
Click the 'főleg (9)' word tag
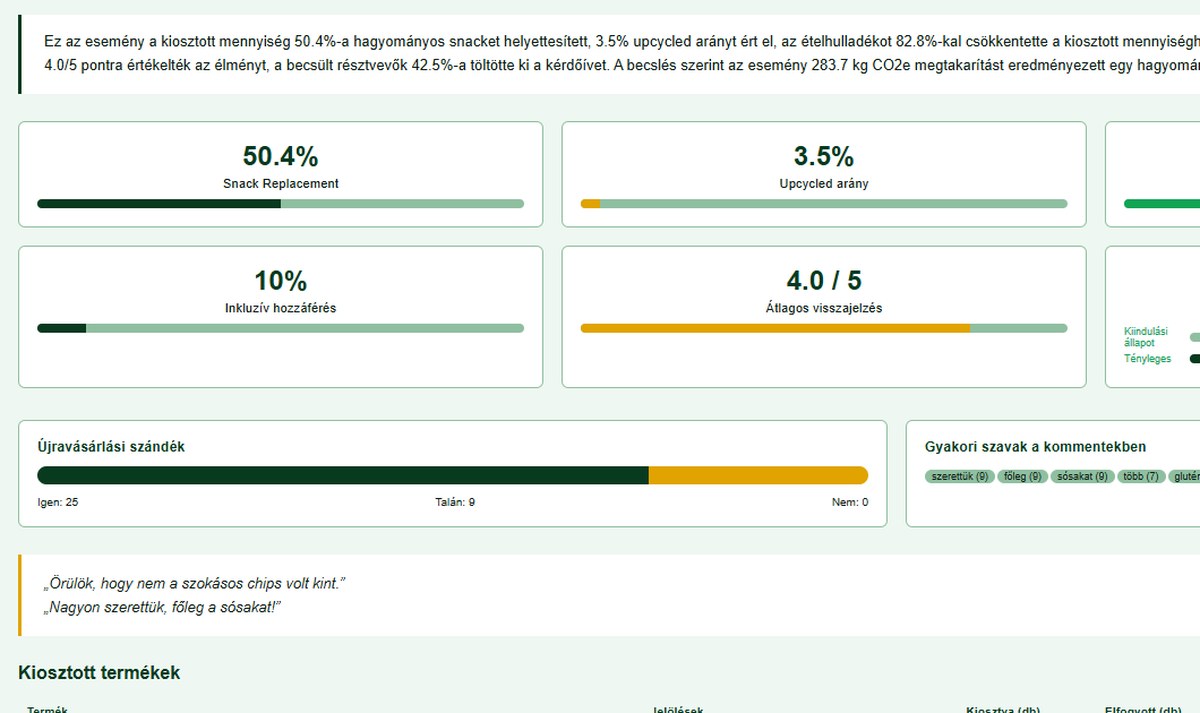click(x=1022, y=477)
